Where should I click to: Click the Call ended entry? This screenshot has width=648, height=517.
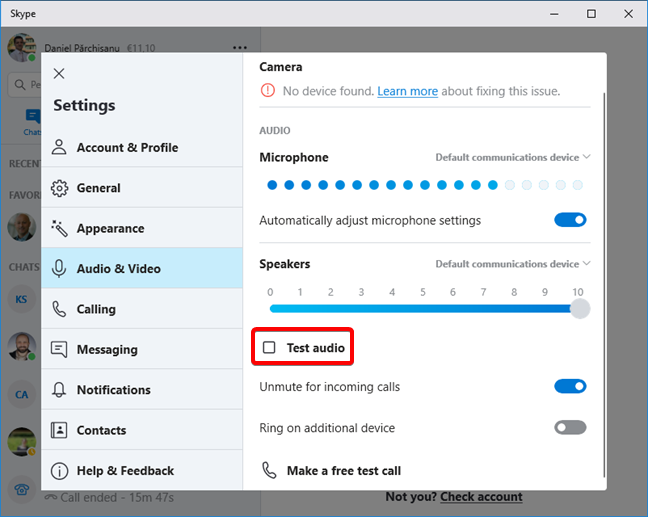[x=110, y=498]
